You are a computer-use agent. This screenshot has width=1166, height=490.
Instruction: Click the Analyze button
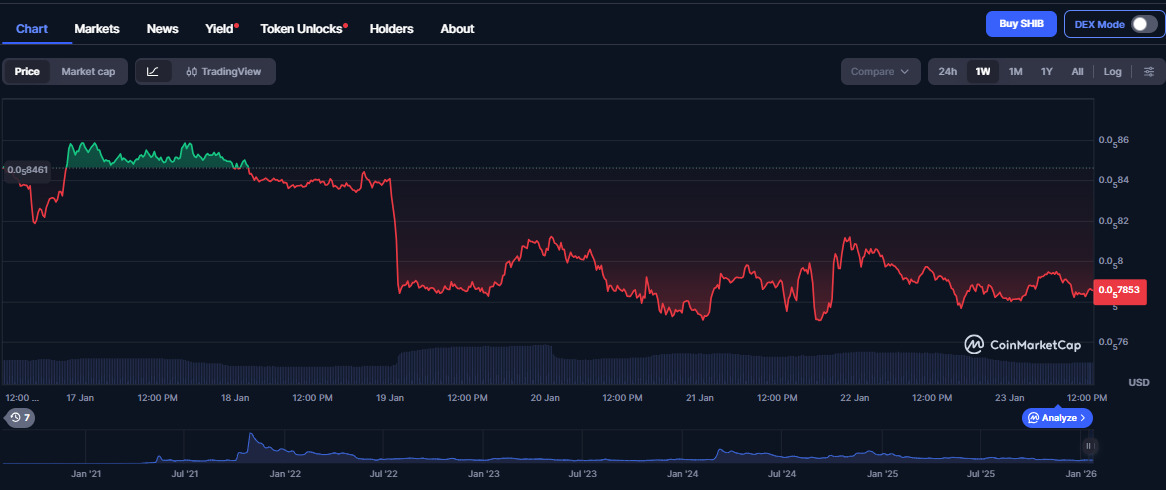click(1057, 417)
